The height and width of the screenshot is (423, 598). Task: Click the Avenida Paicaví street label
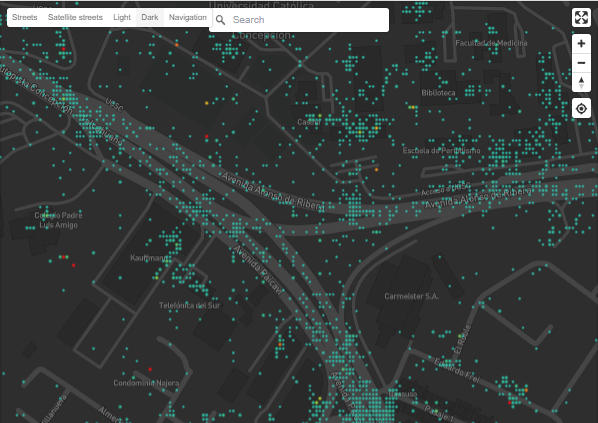[259, 270]
